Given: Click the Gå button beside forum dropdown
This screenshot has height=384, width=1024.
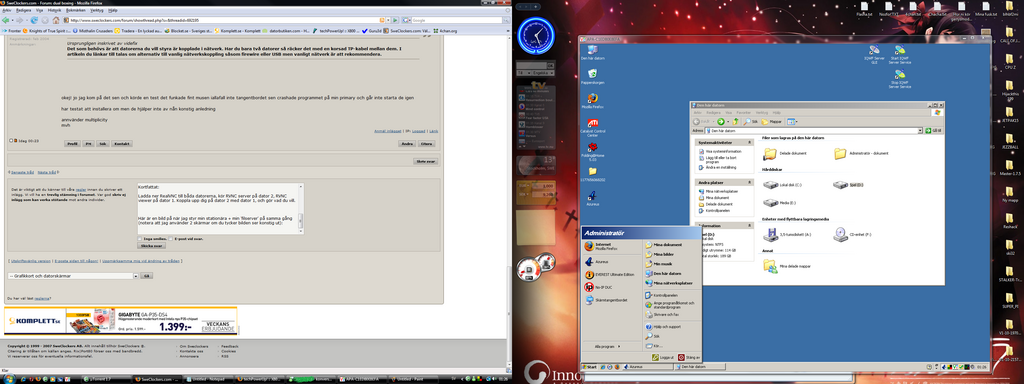Looking at the screenshot, I should pyautogui.click(x=146, y=276).
